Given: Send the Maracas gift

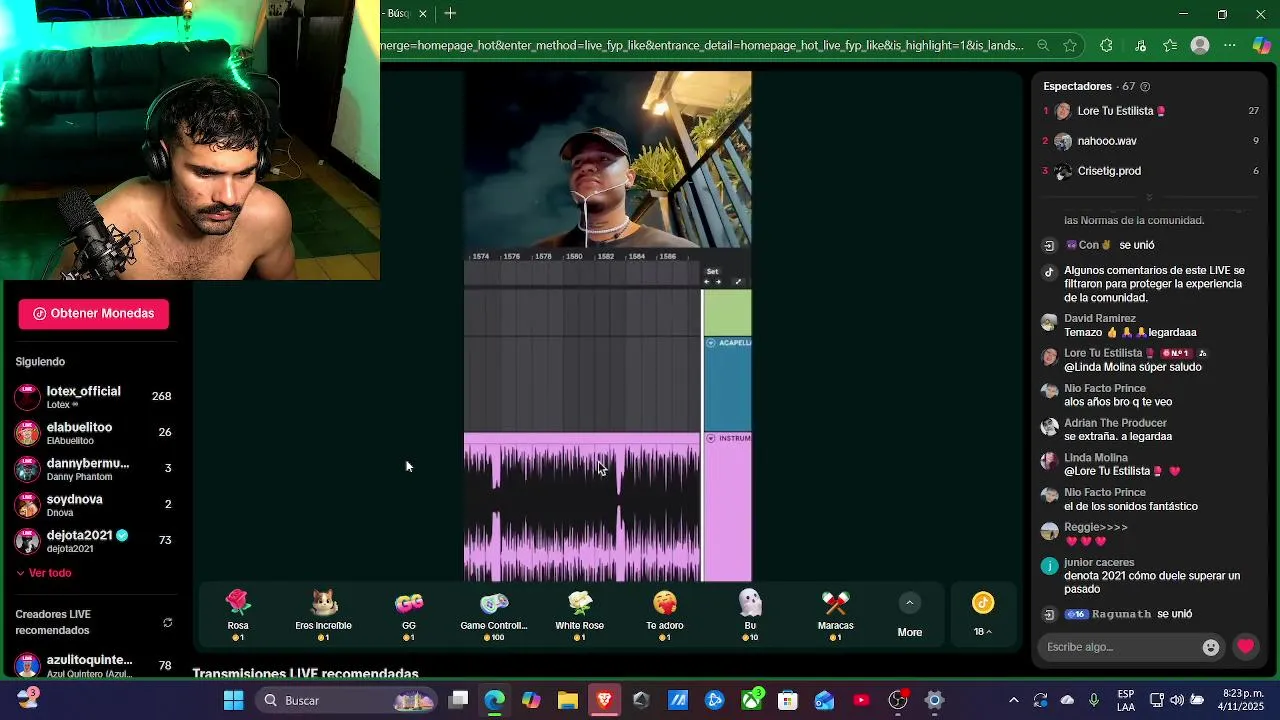Looking at the screenshot, I should coord(836,614).
